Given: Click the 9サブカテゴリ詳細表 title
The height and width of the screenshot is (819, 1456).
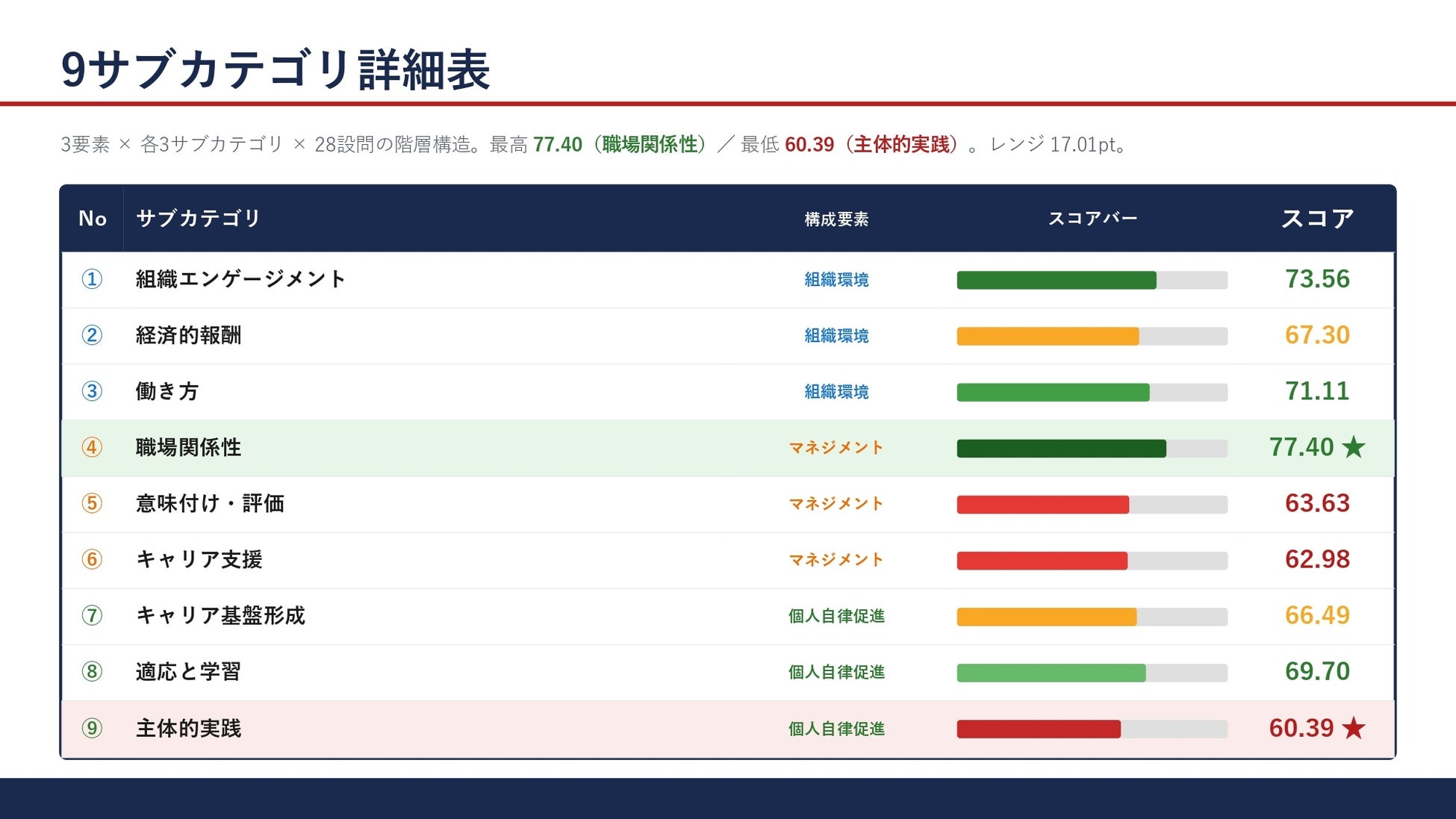Looking at the screenshot, I should (276, 69).
